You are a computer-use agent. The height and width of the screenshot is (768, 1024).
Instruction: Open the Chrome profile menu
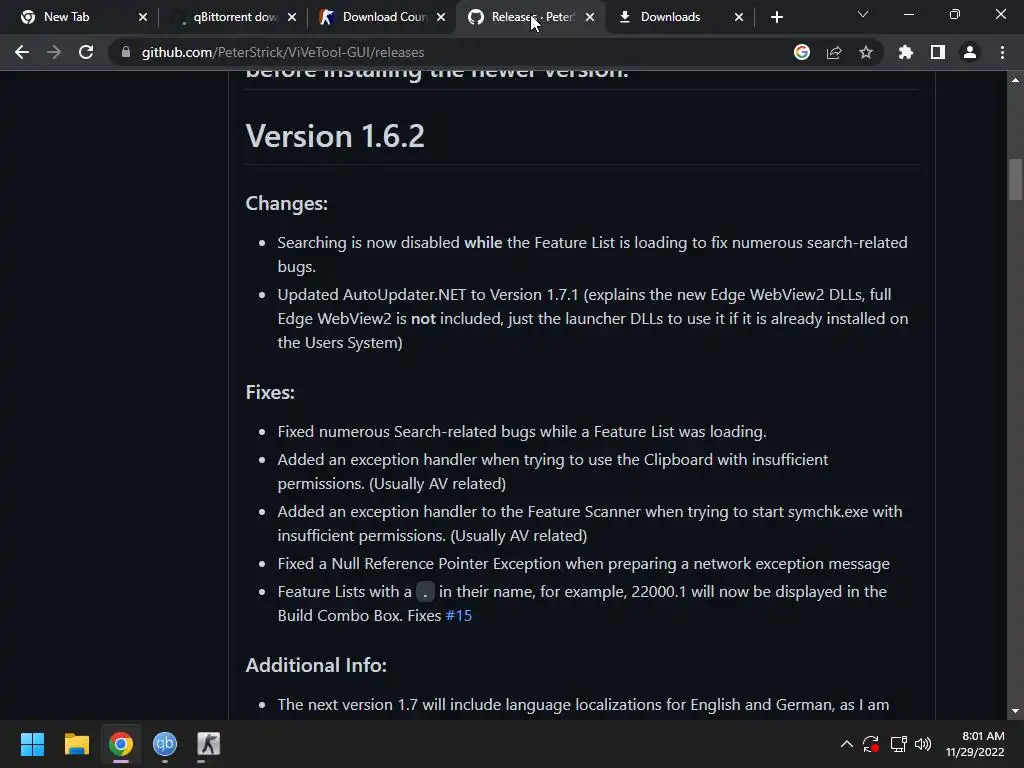pyautogui.click(x=970, y=52)
